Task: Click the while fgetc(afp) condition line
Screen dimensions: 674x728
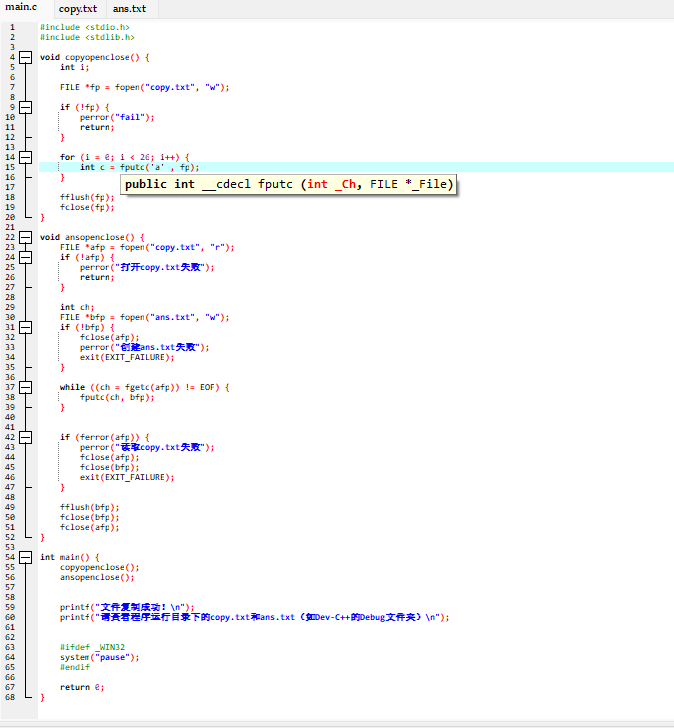Action: (x=145, y=387)
